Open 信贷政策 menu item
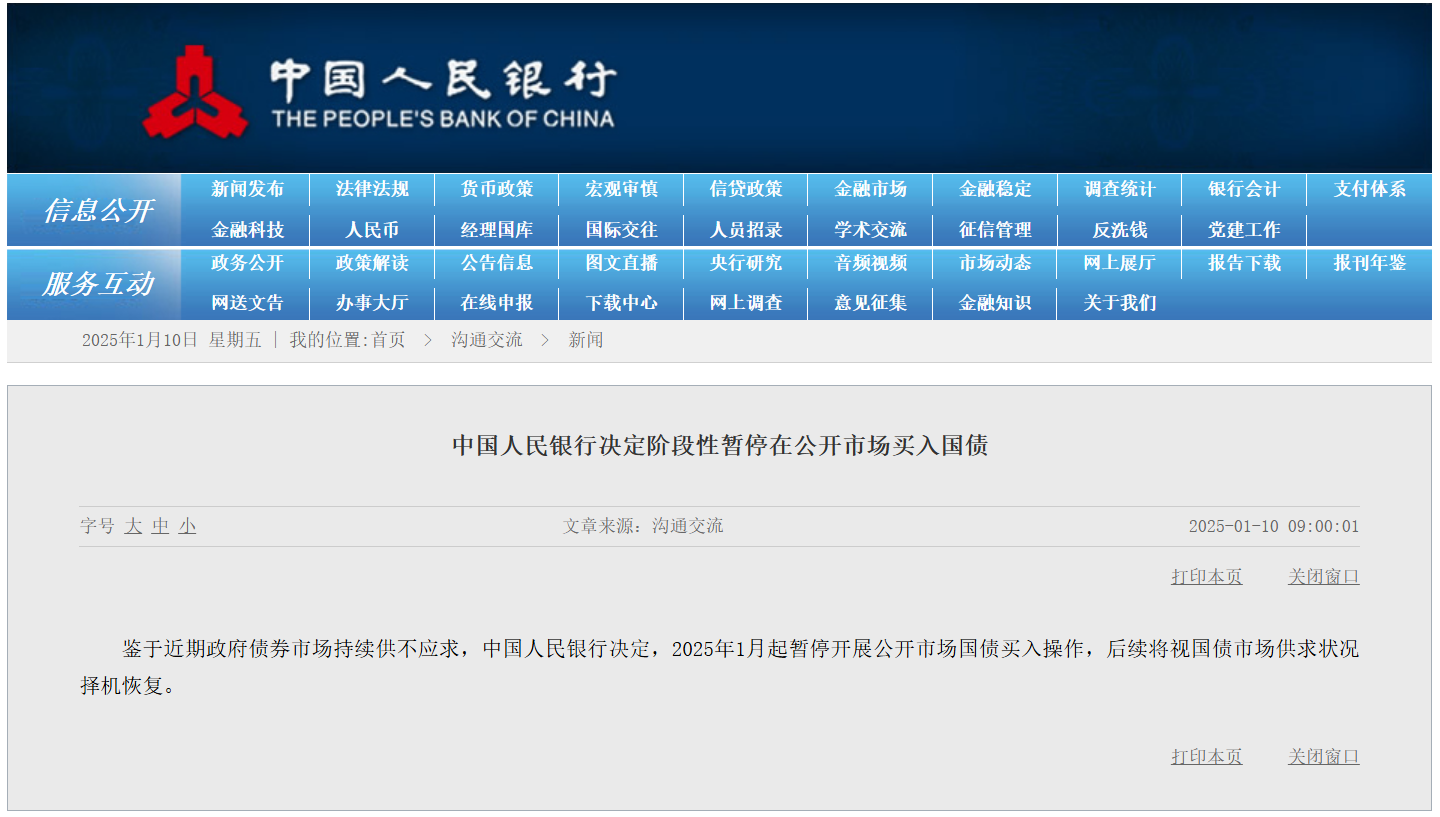 tap(746, 189)
